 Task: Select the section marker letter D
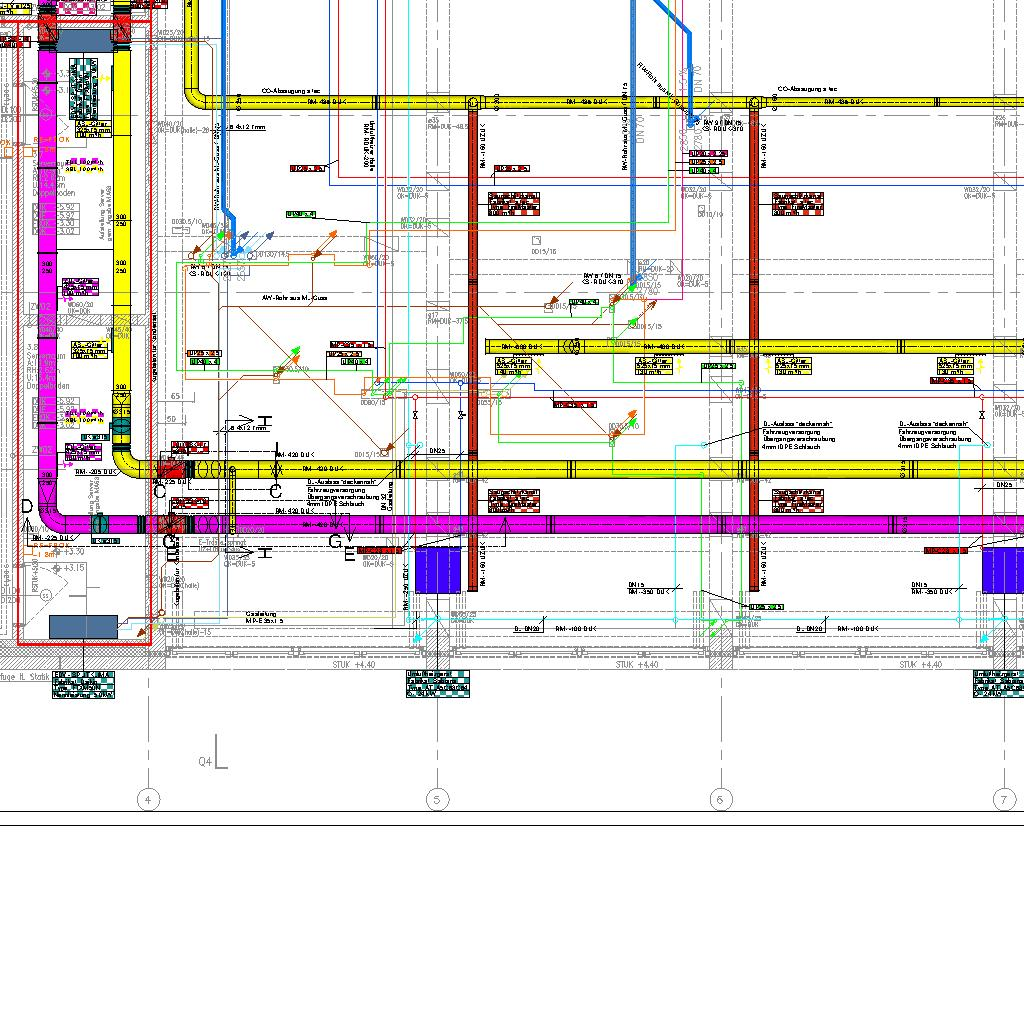click(x=27, y=508)
